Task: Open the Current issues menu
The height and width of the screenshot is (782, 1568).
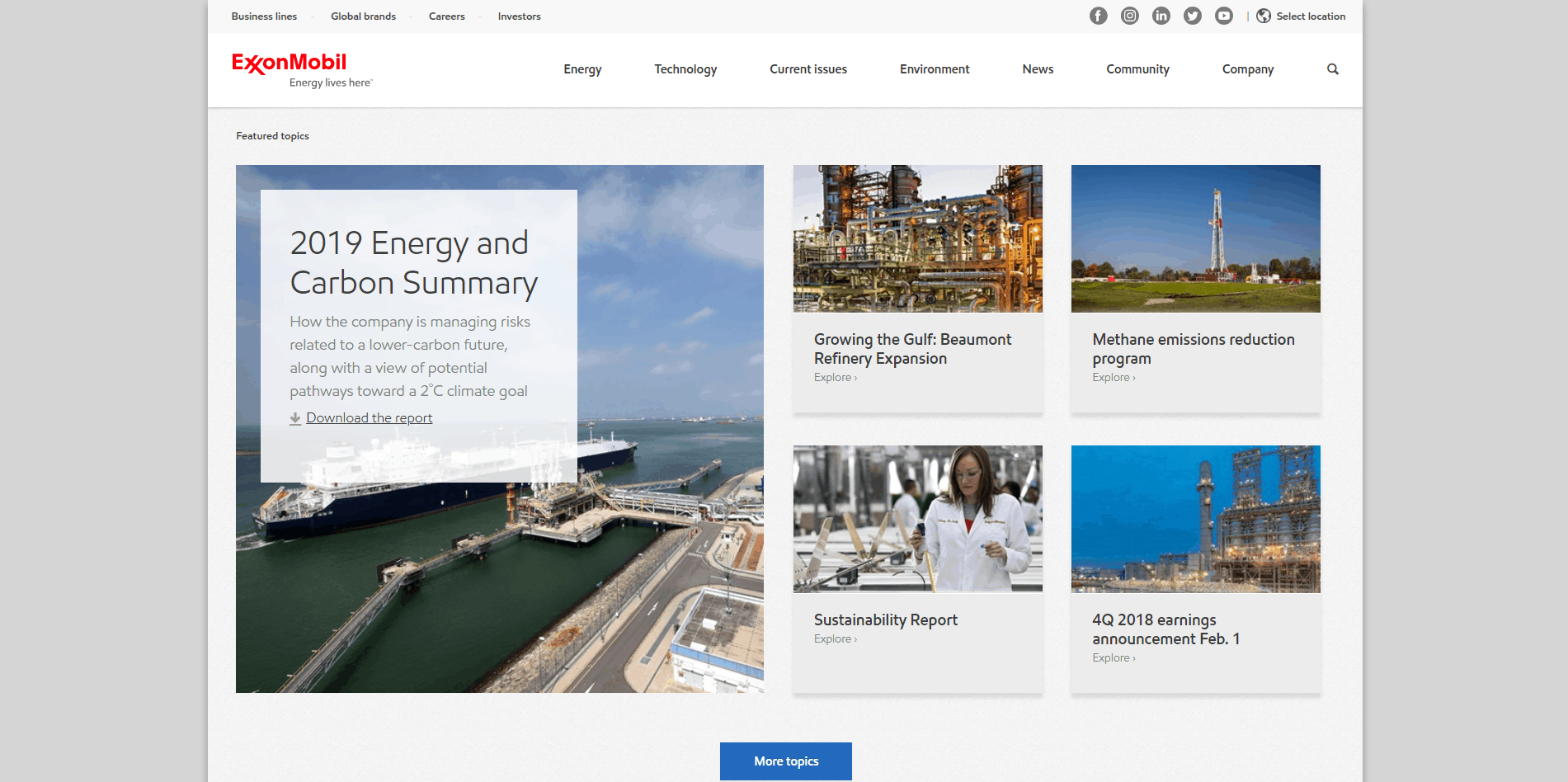Action: [x=808, y=69]
